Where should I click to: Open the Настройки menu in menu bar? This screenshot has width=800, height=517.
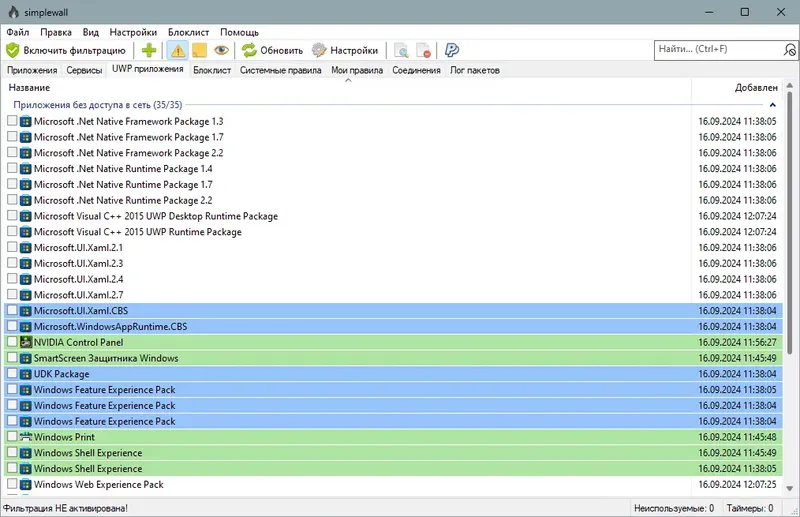[133, 32]
